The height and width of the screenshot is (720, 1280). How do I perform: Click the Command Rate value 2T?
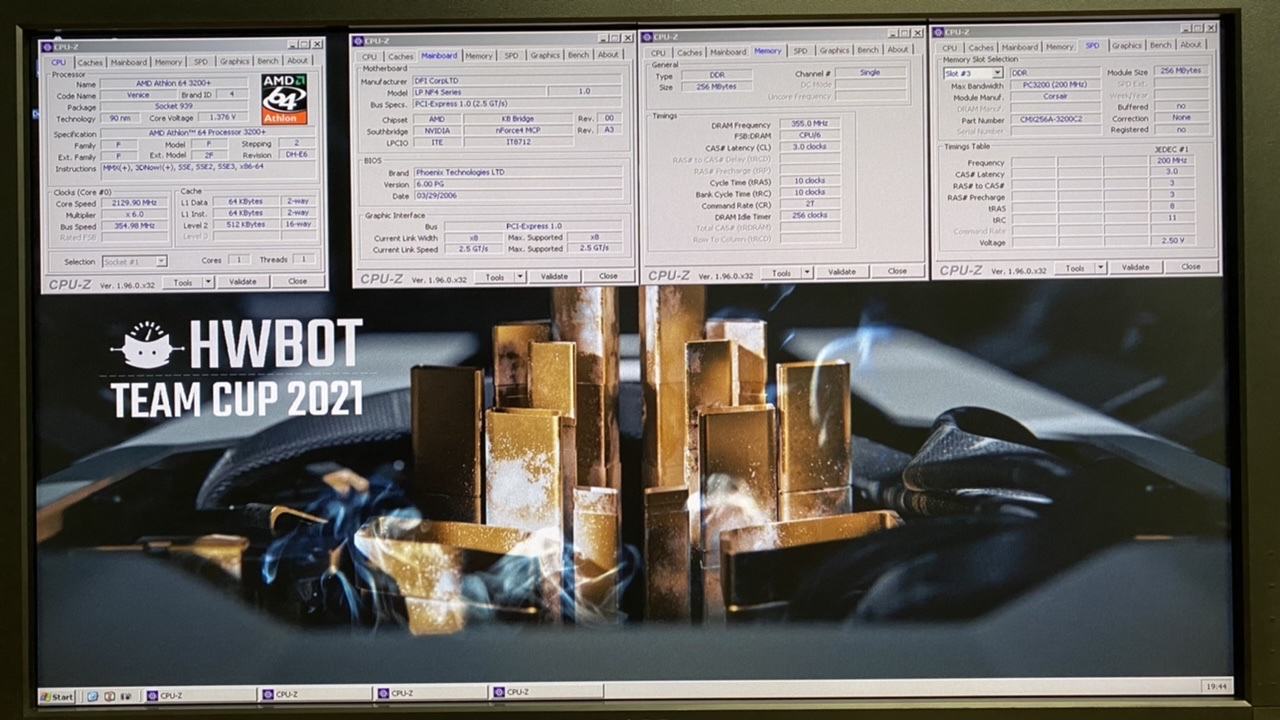(x=809, y=203)
